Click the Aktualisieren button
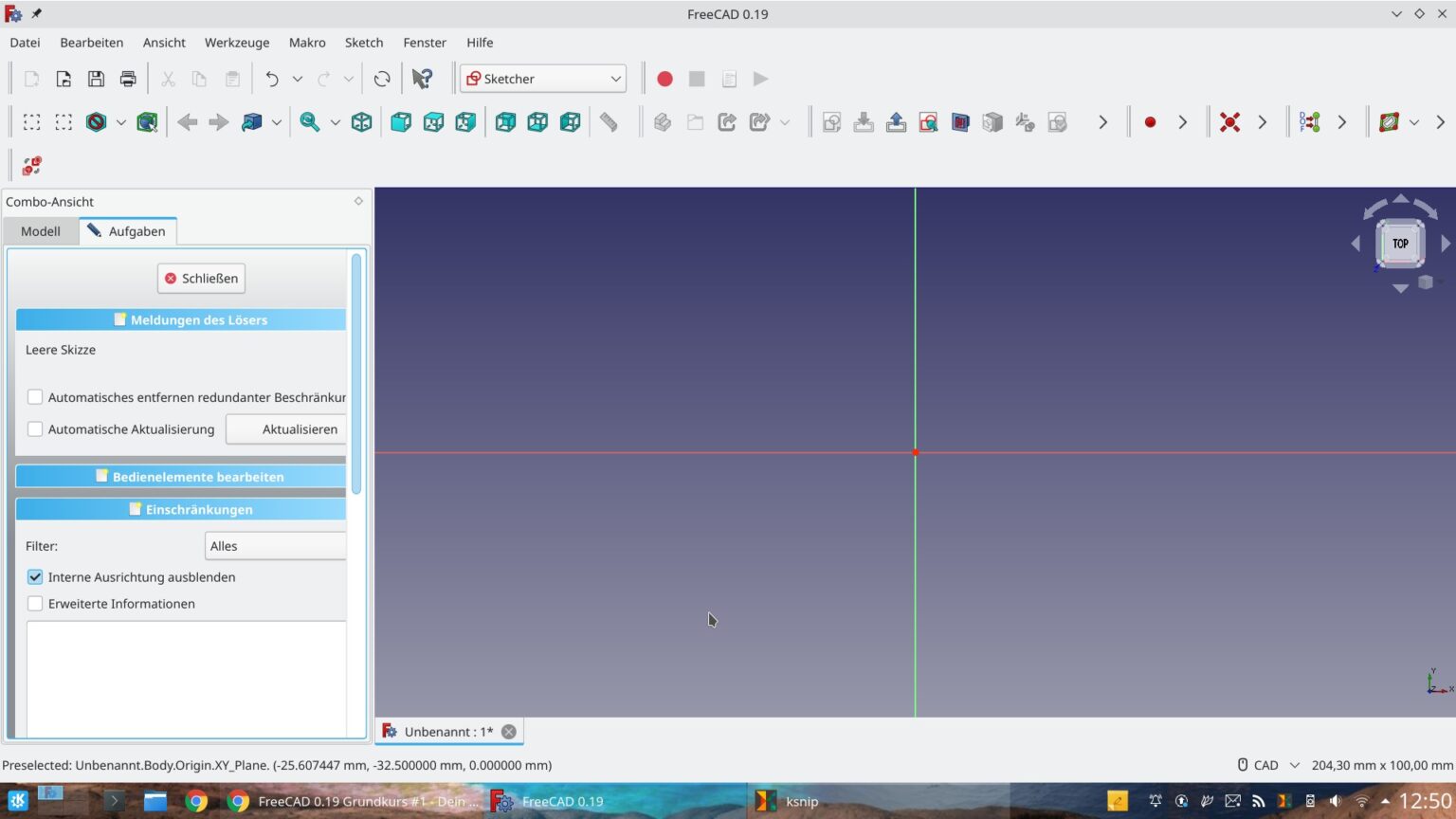 (x=286, y=429)
